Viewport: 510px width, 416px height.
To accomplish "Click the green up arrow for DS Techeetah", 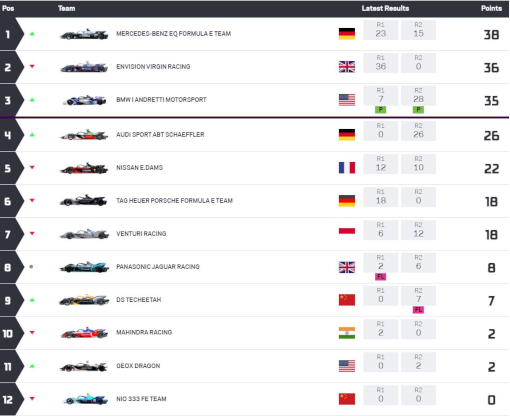I will [32, 300].
